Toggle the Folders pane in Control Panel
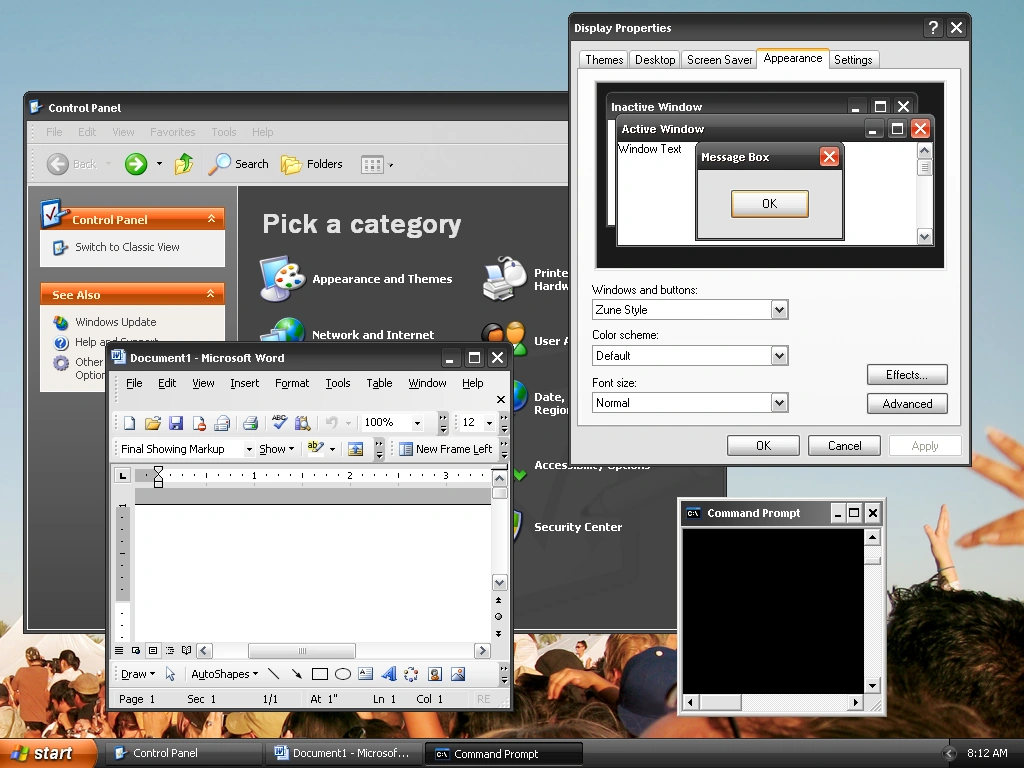 pyautogui.click(x=312, y=164)
